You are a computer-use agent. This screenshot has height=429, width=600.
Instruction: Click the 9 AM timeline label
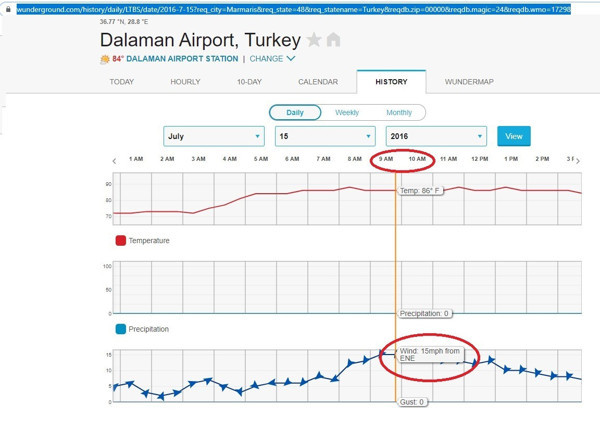386,159
